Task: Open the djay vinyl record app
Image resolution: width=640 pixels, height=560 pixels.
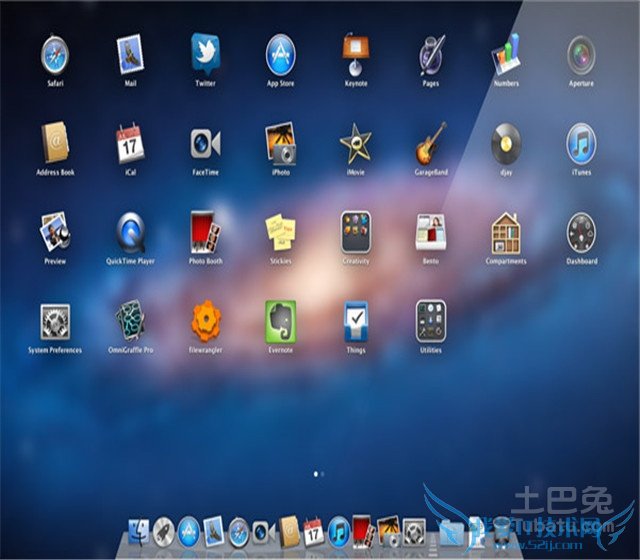Action: tap(506, 143)
